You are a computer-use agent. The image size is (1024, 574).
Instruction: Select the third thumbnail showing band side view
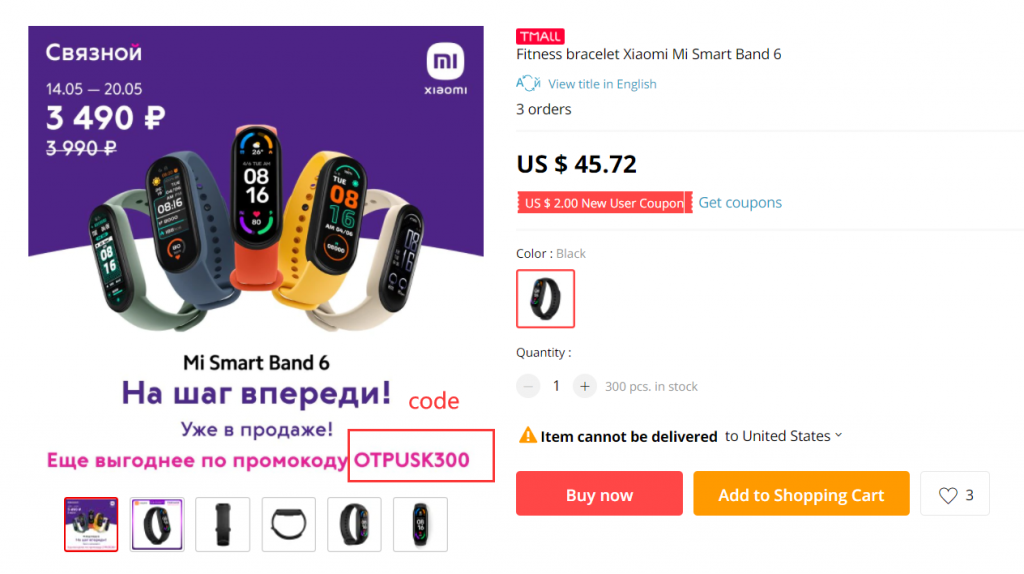[223, 524]
